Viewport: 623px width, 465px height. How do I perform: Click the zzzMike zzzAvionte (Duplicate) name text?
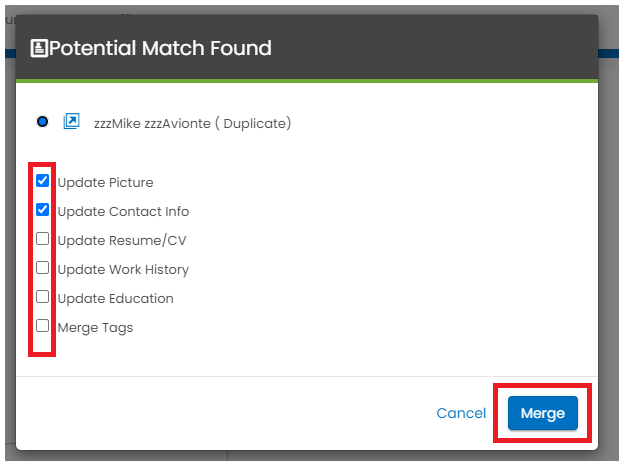click(192, 123)
